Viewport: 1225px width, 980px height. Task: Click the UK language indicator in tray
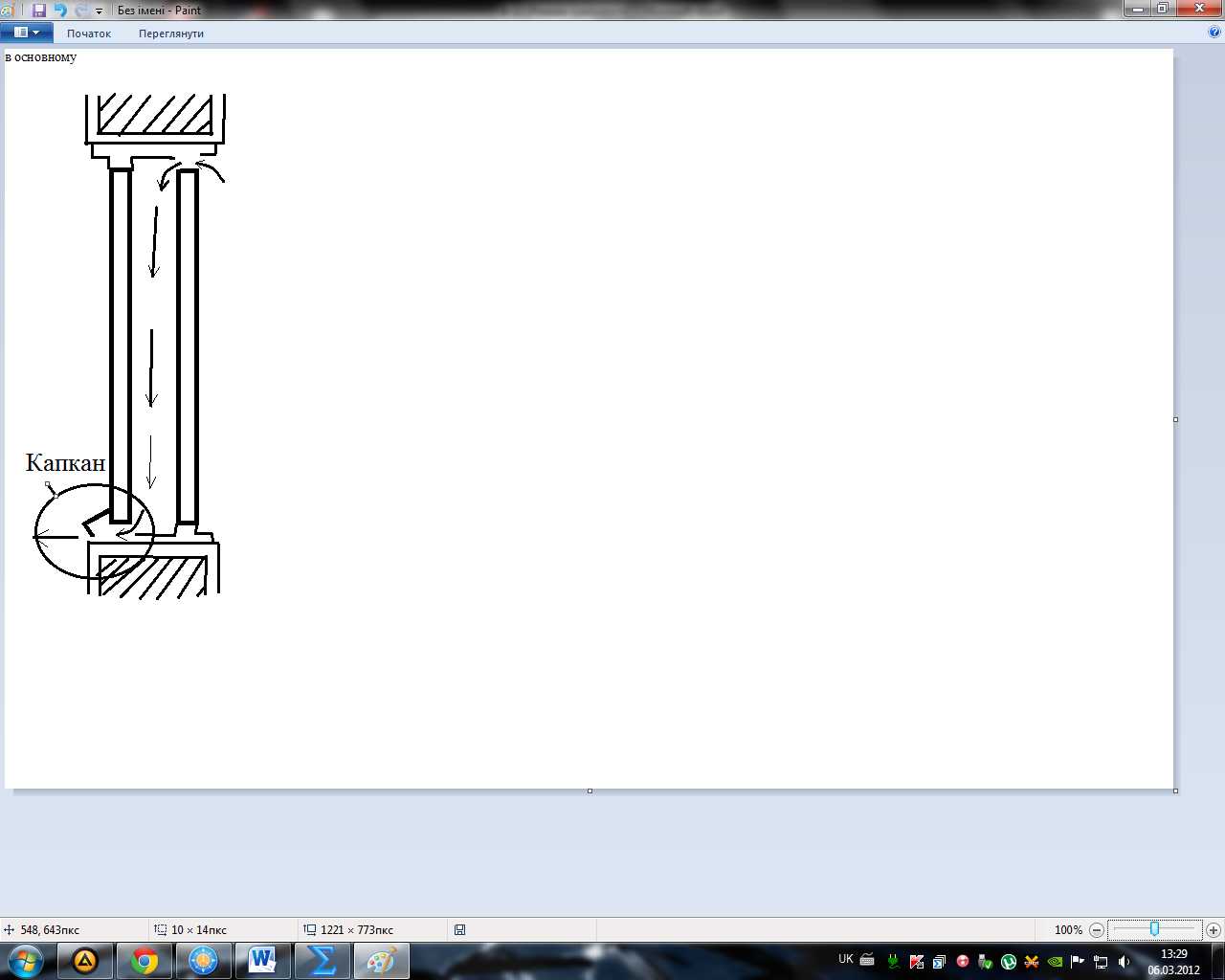(x=846, y=959)
